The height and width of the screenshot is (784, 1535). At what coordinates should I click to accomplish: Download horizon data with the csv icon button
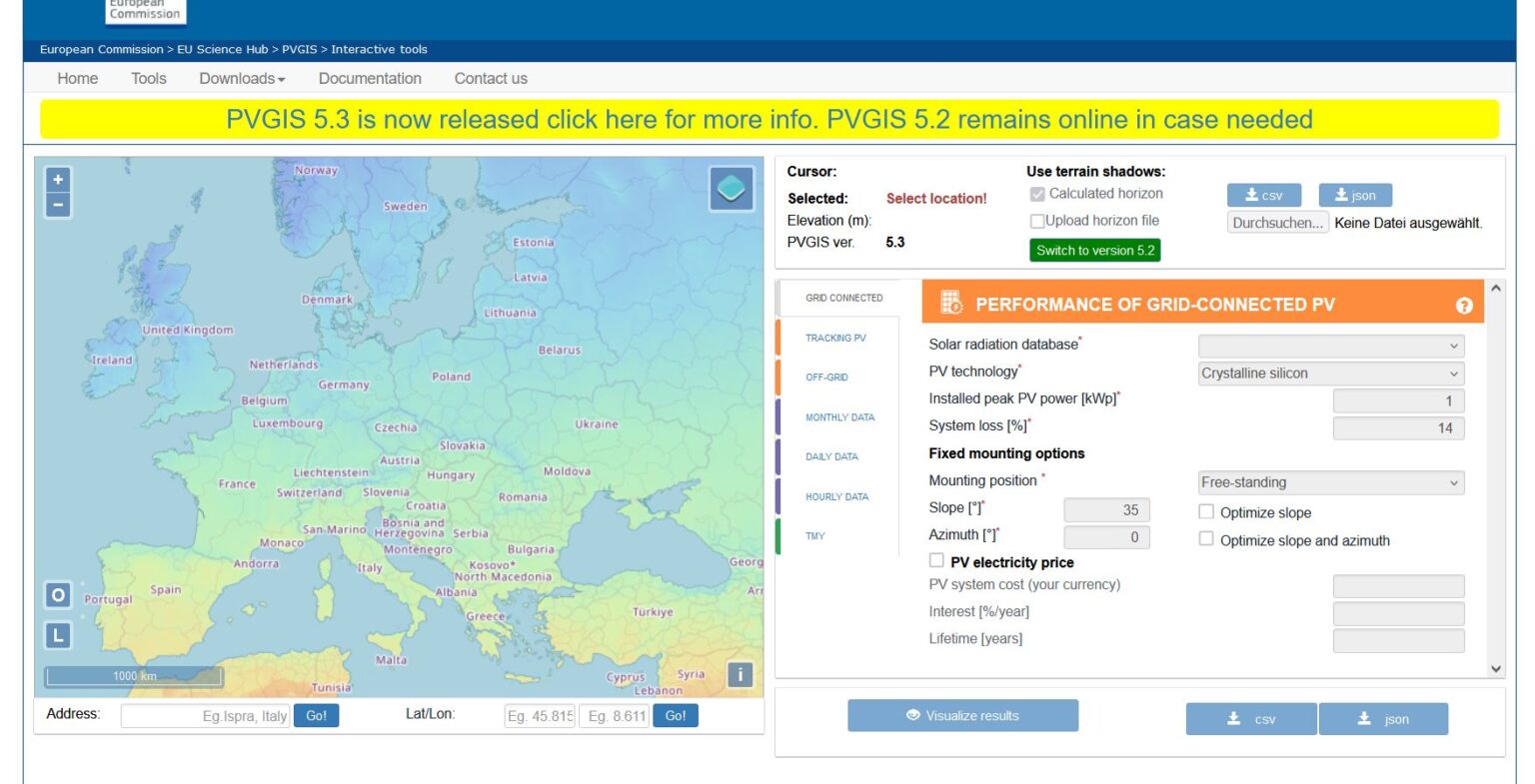click(x=1263, y=195)
